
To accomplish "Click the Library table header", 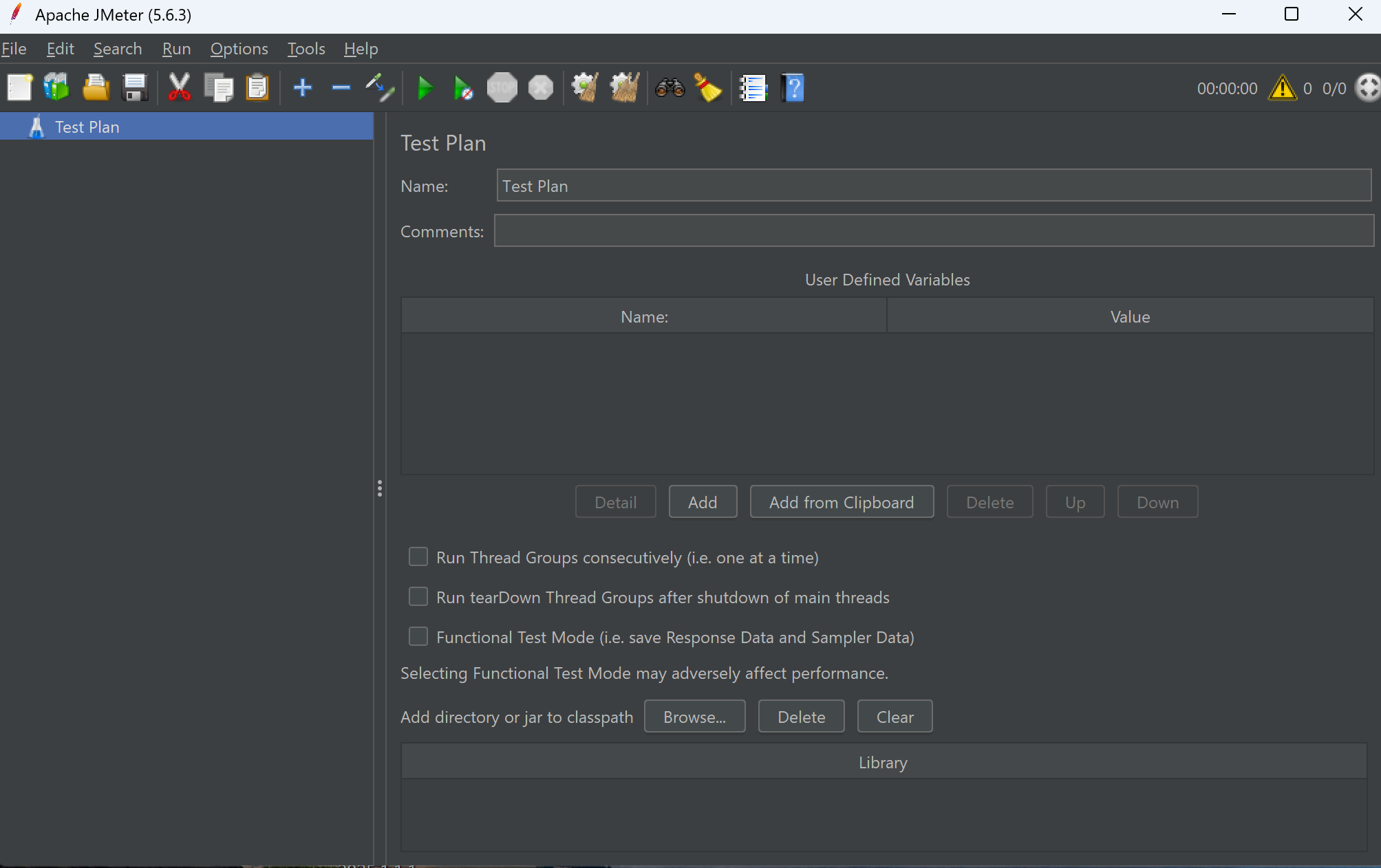I will point(884,762).
